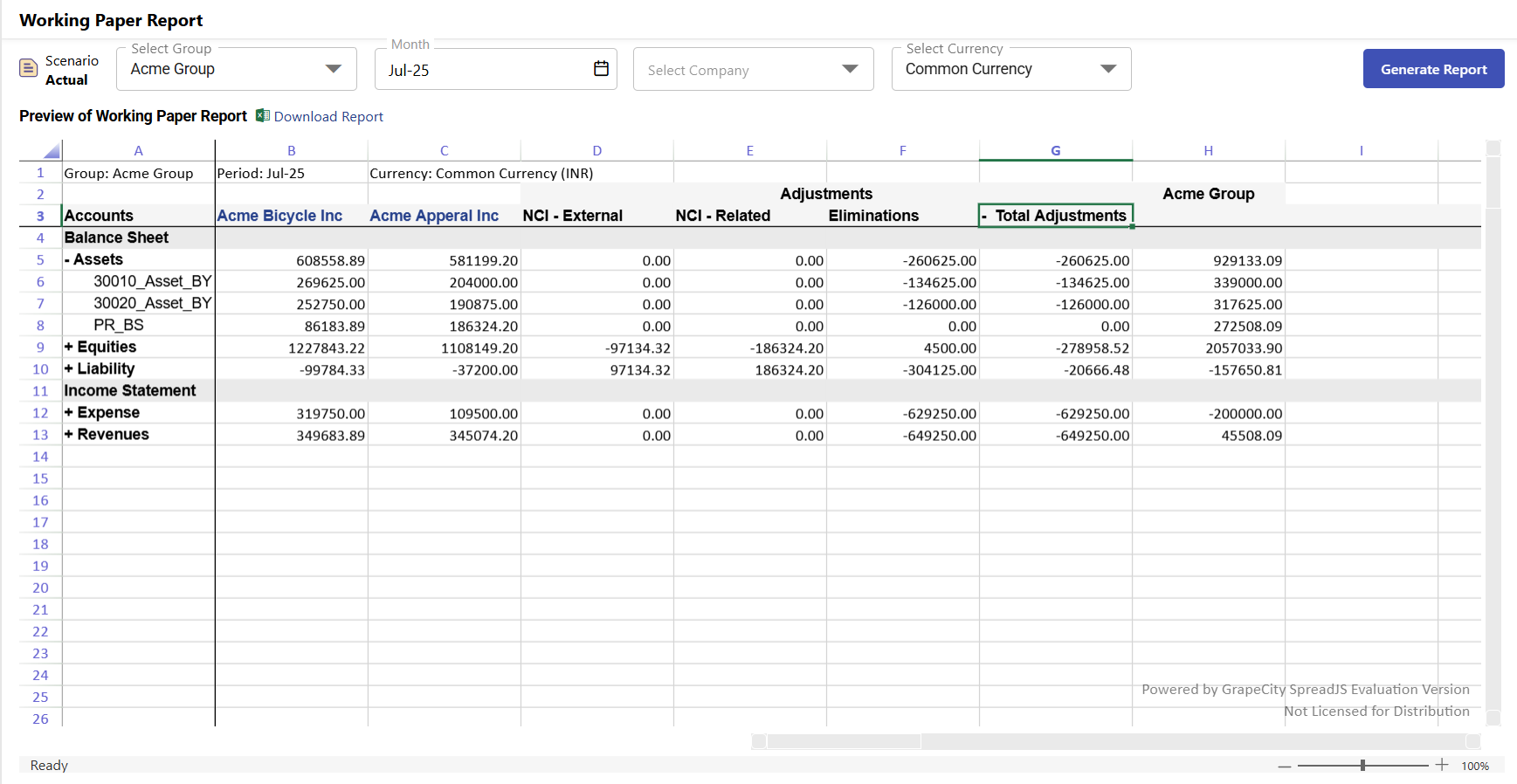The height and width of the screenshot is (784, 1517).
Task: Click the cell value 349683.89
Action: (292, 435)
